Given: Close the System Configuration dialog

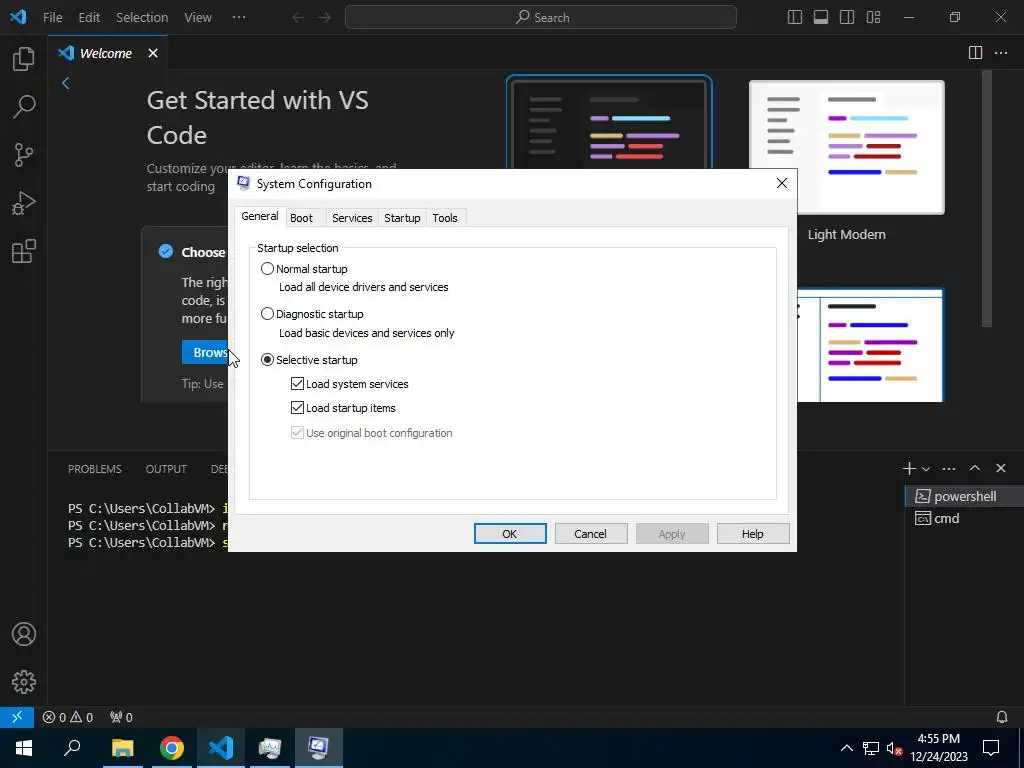Looking at the screenshot, I should pos(782,184).
